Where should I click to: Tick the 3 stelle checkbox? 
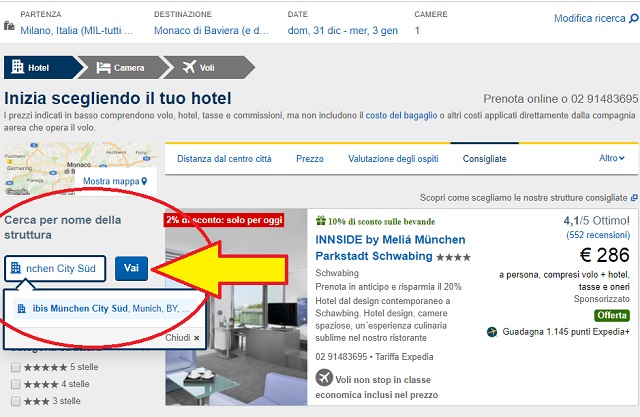[16, 401]
